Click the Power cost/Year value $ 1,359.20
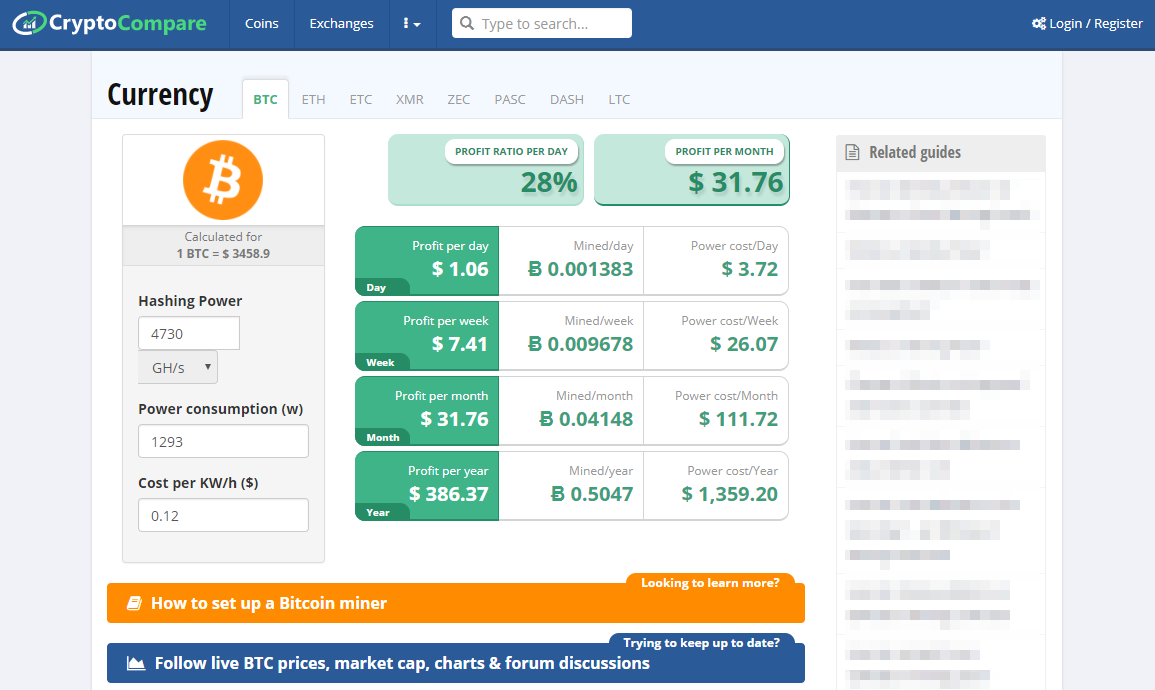Screen dimensions: 1155x690 pyautogui.click(x=730, y=494)
